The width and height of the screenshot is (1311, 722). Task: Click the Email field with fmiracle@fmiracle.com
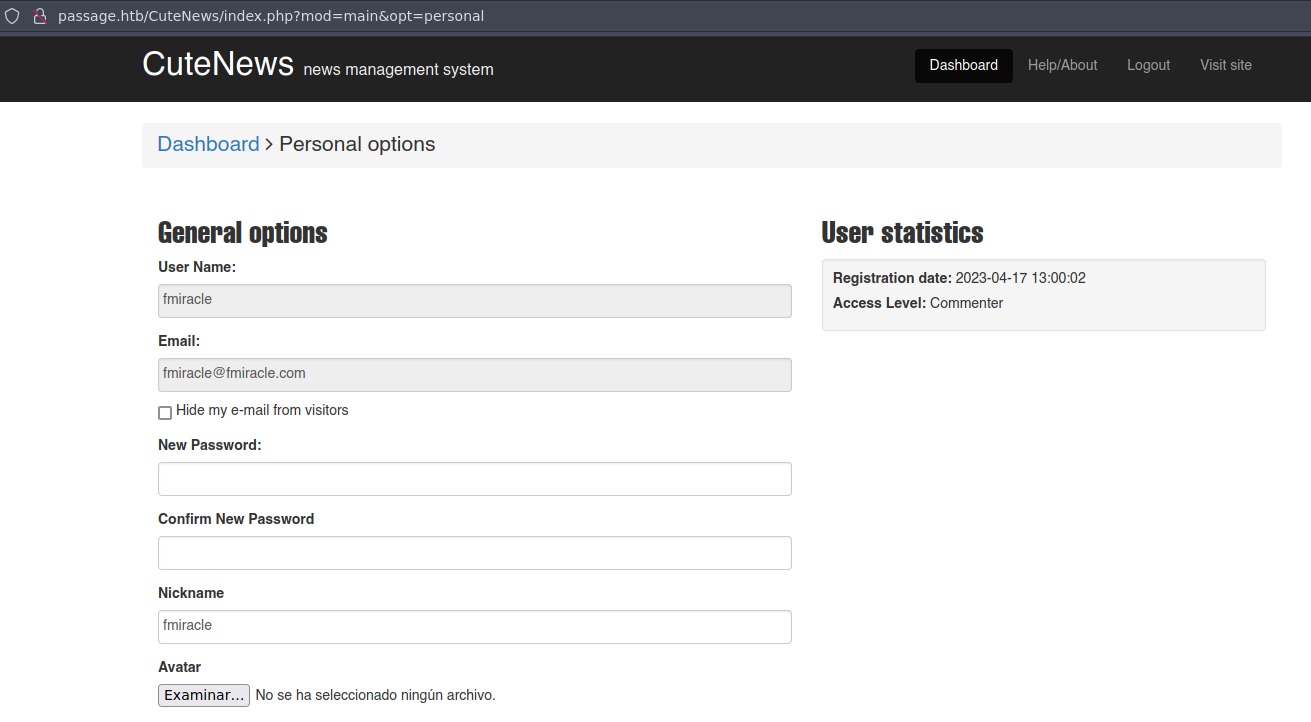(x=475, y=375)
